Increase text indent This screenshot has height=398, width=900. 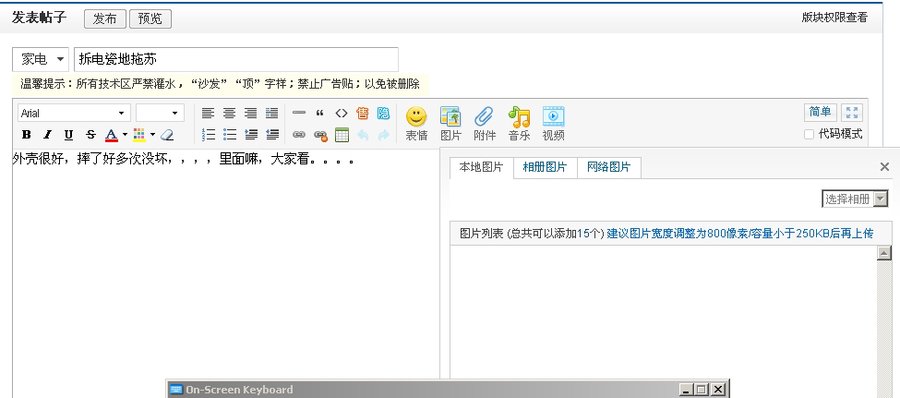click(251, 135)
